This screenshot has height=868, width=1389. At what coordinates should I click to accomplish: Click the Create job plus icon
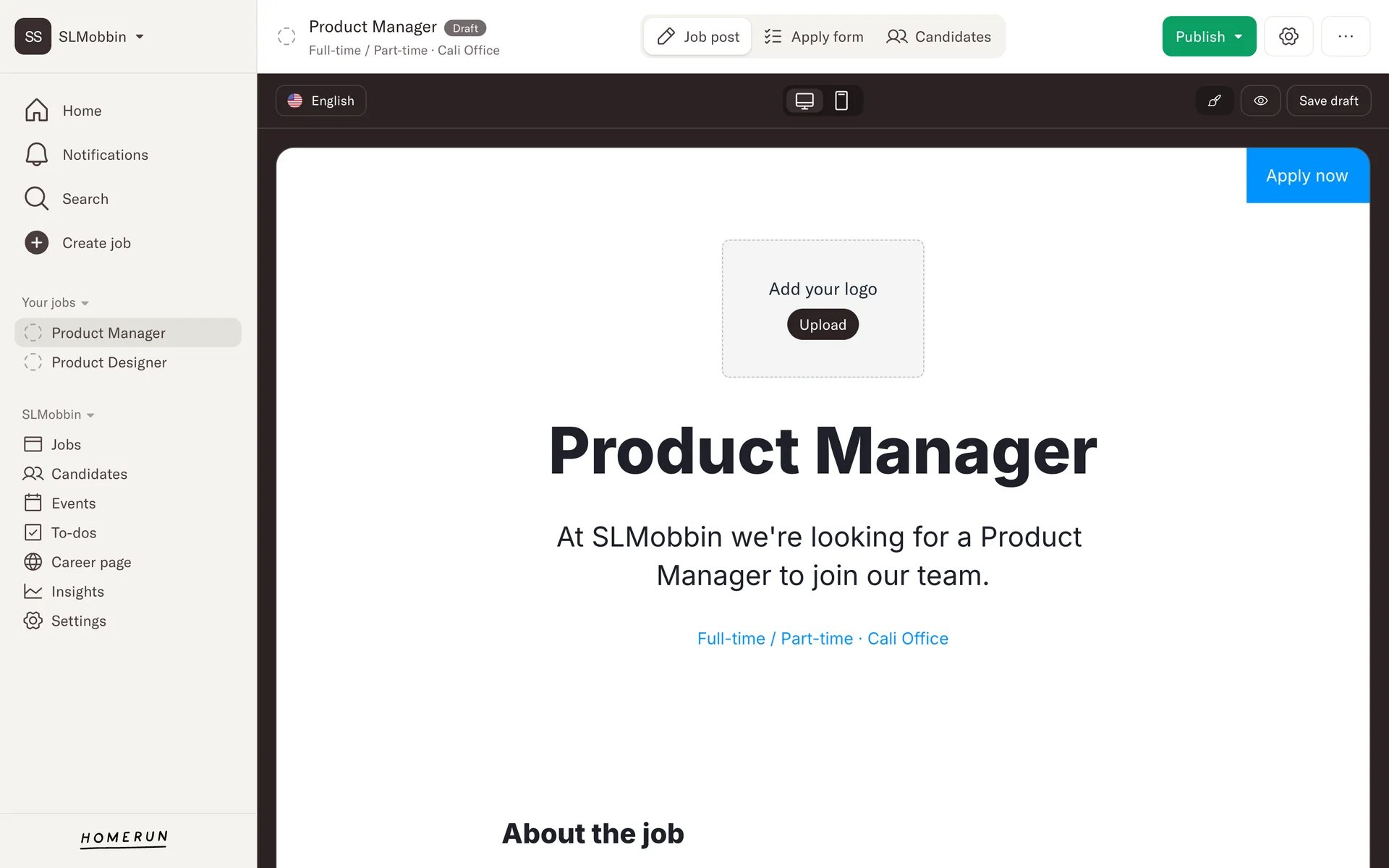click(37, 243)
